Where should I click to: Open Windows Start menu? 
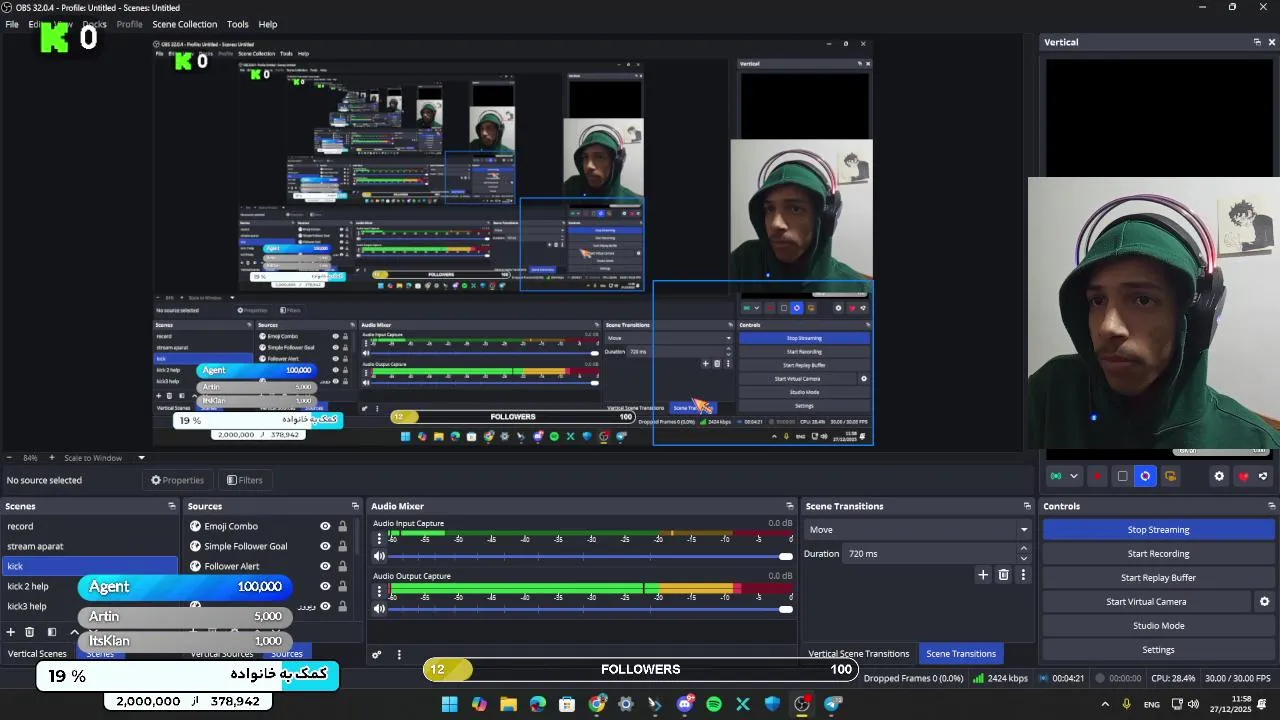(x=449, y=704)
